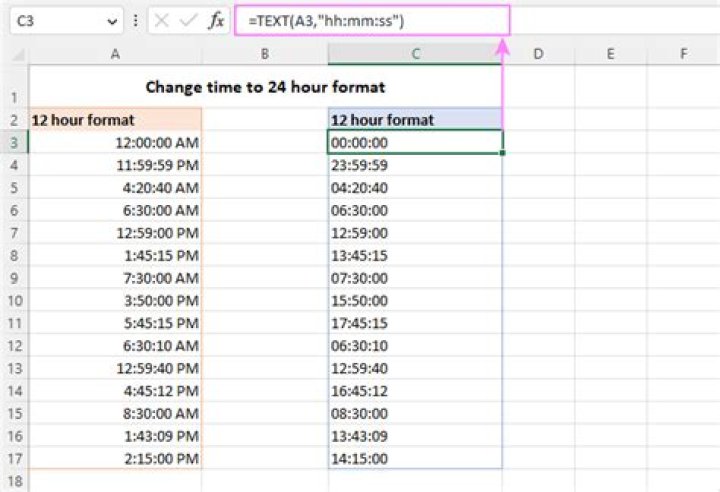
Task: Click the Cancel X icon in formula bar
Action: pyautogui.click(x=162, y=20)
